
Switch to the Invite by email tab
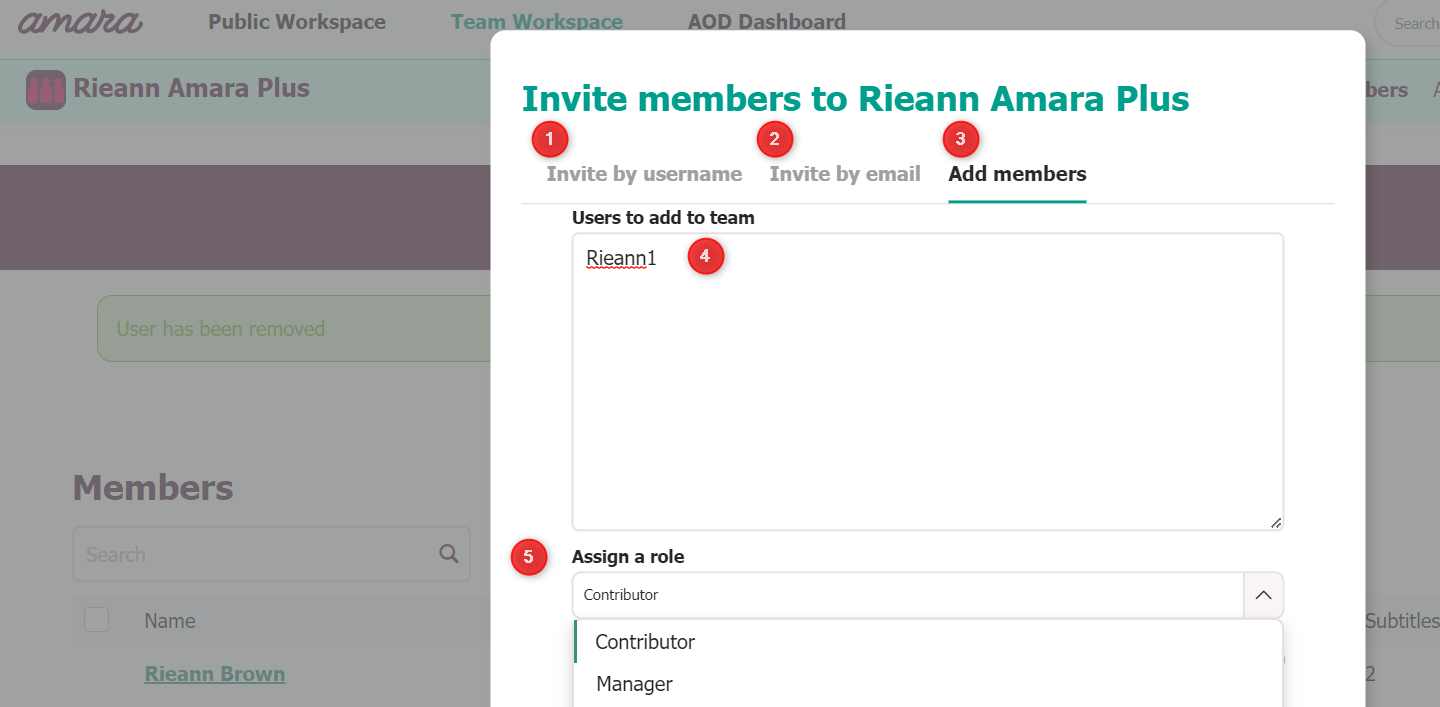(x=845, y=173)
